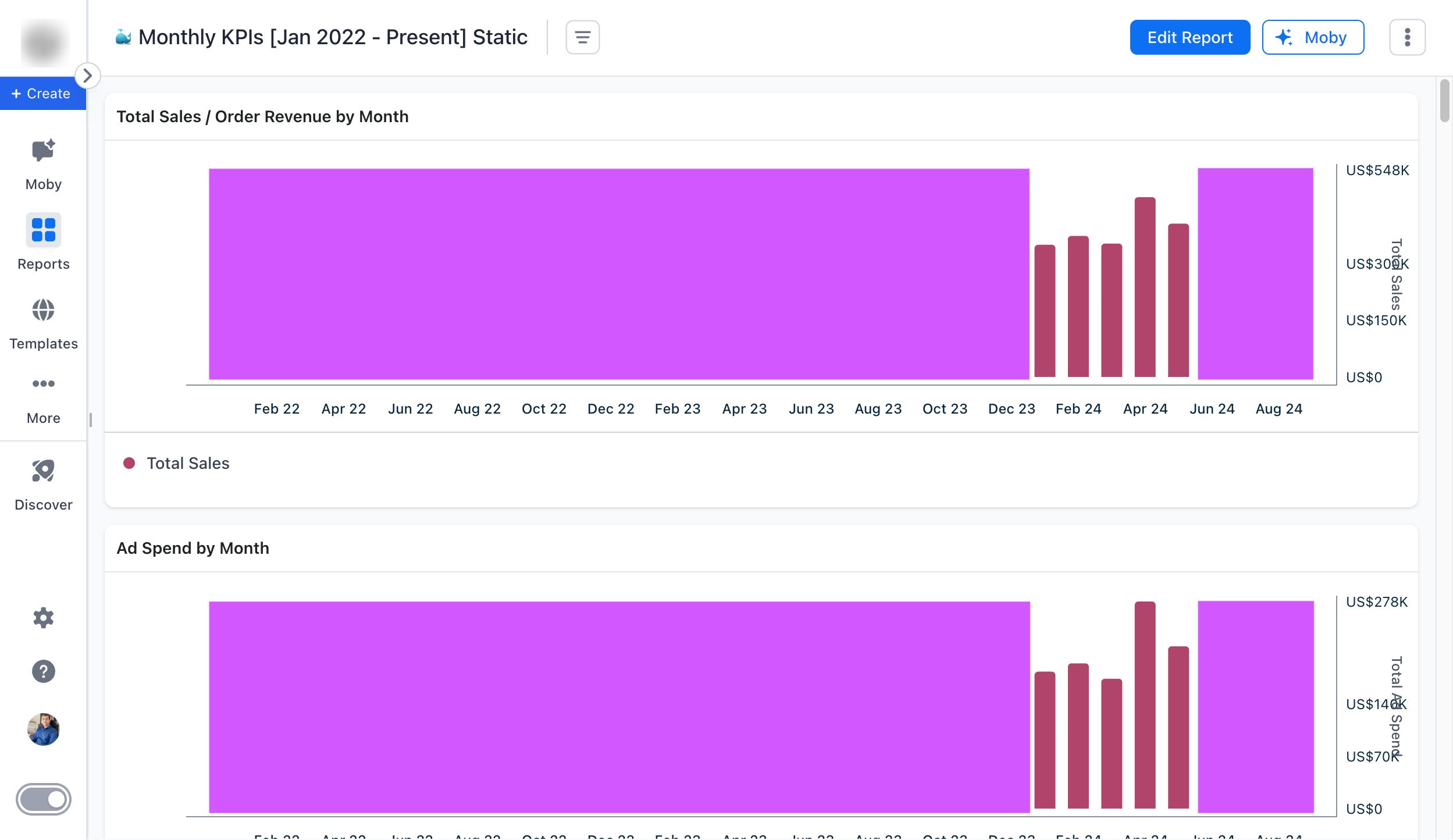
Task: Open the Templates globe icon
Action: [x=43, y=310]
